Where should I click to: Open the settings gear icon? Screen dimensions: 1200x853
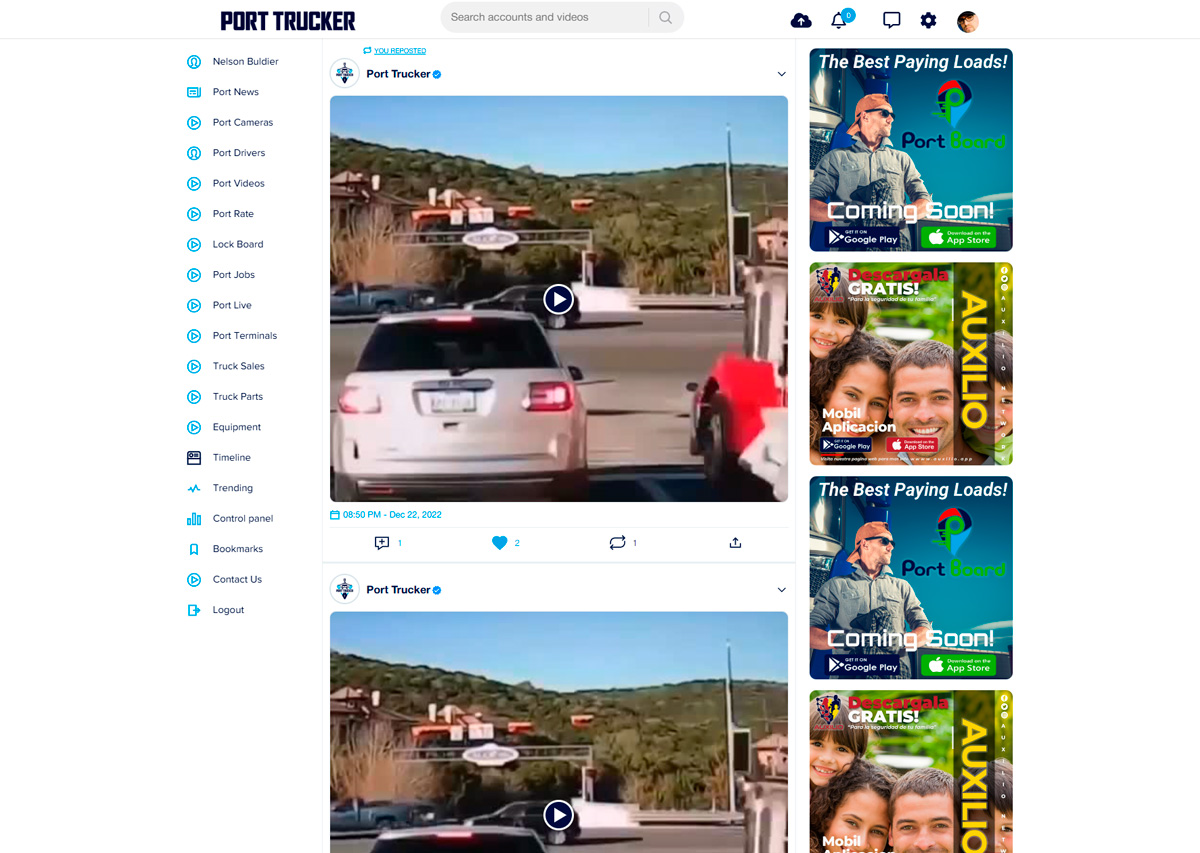928,21
